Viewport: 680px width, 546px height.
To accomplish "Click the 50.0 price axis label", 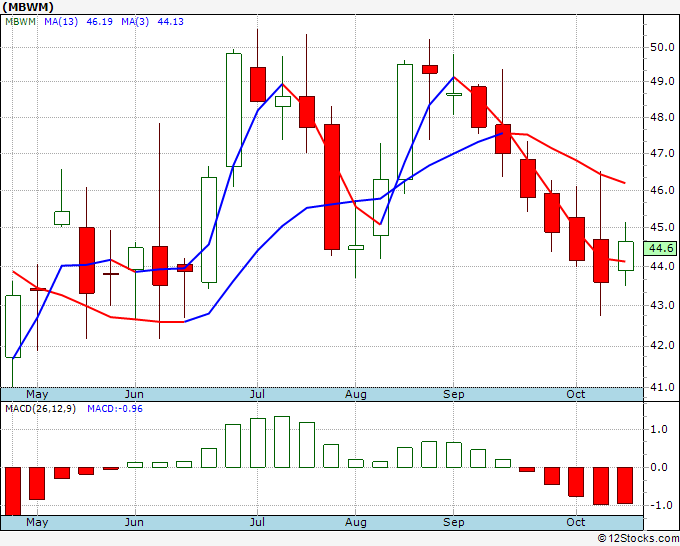I will 662,47.
